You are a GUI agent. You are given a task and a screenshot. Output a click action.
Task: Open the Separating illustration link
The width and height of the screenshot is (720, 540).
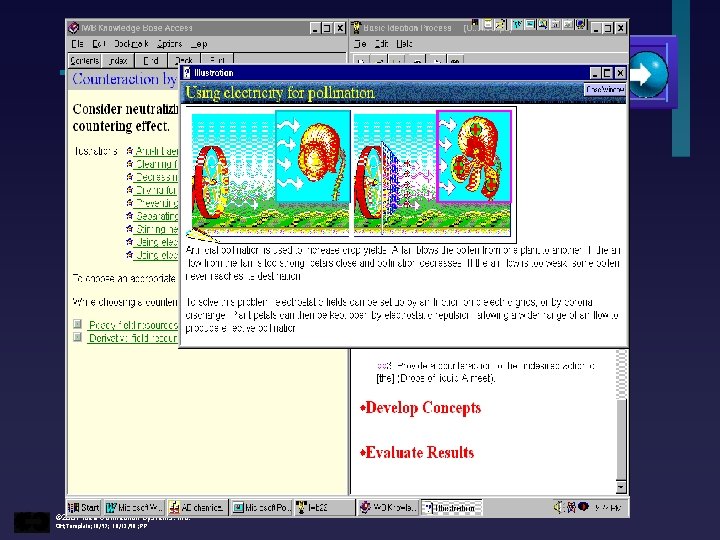156,216
